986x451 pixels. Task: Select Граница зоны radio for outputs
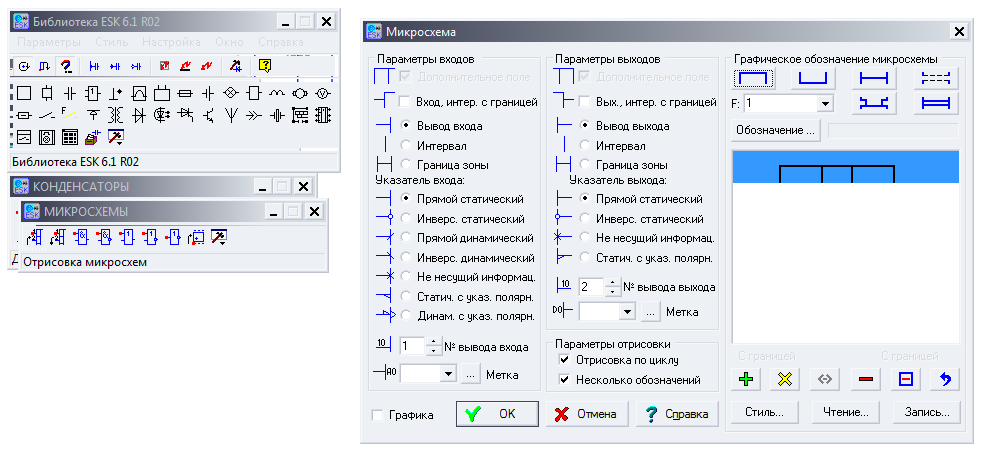tap(585, 164)
